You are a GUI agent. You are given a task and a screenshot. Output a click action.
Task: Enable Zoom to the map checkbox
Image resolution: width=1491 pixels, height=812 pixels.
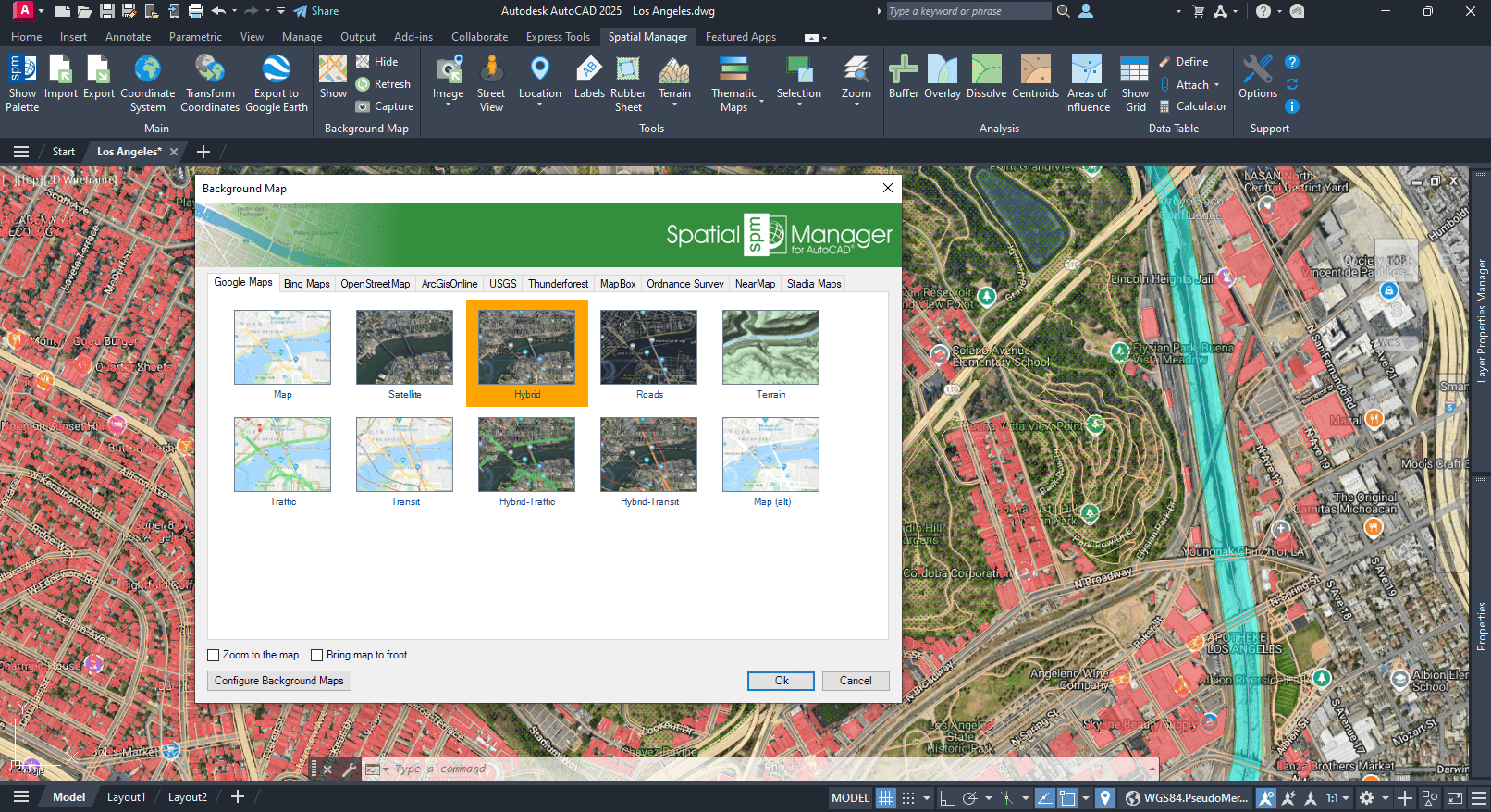[x=214, y=655]
